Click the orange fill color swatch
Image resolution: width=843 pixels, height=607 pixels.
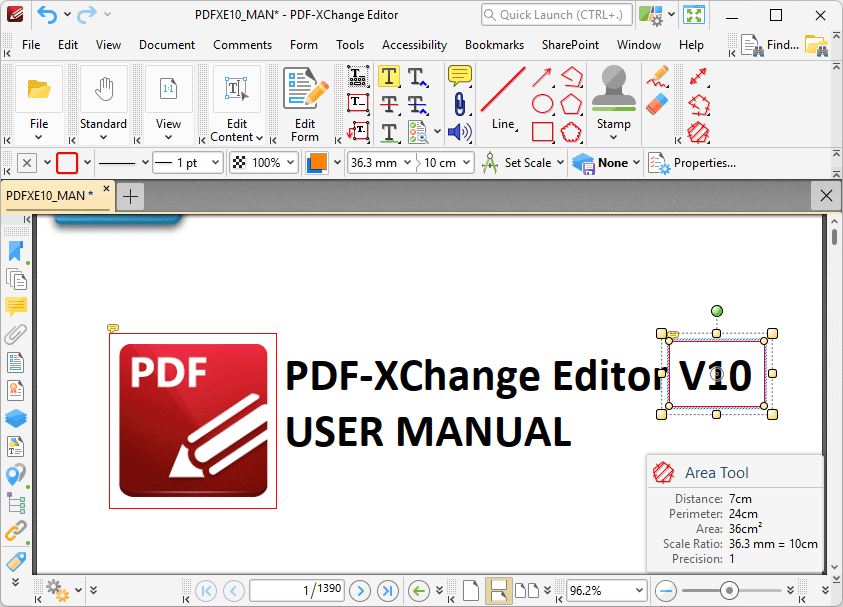pyautogui.click(x=315, y=162)
